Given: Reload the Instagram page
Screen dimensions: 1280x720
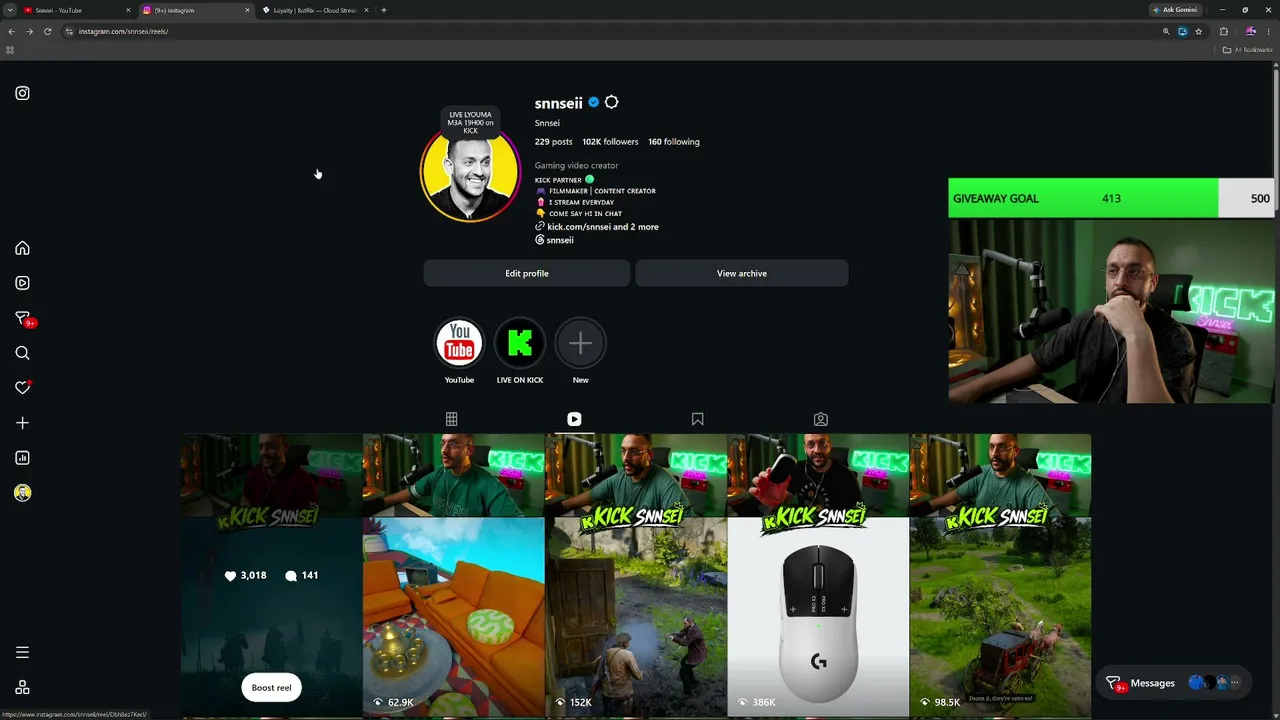Looking at the screenshot, I should (47, 31).
